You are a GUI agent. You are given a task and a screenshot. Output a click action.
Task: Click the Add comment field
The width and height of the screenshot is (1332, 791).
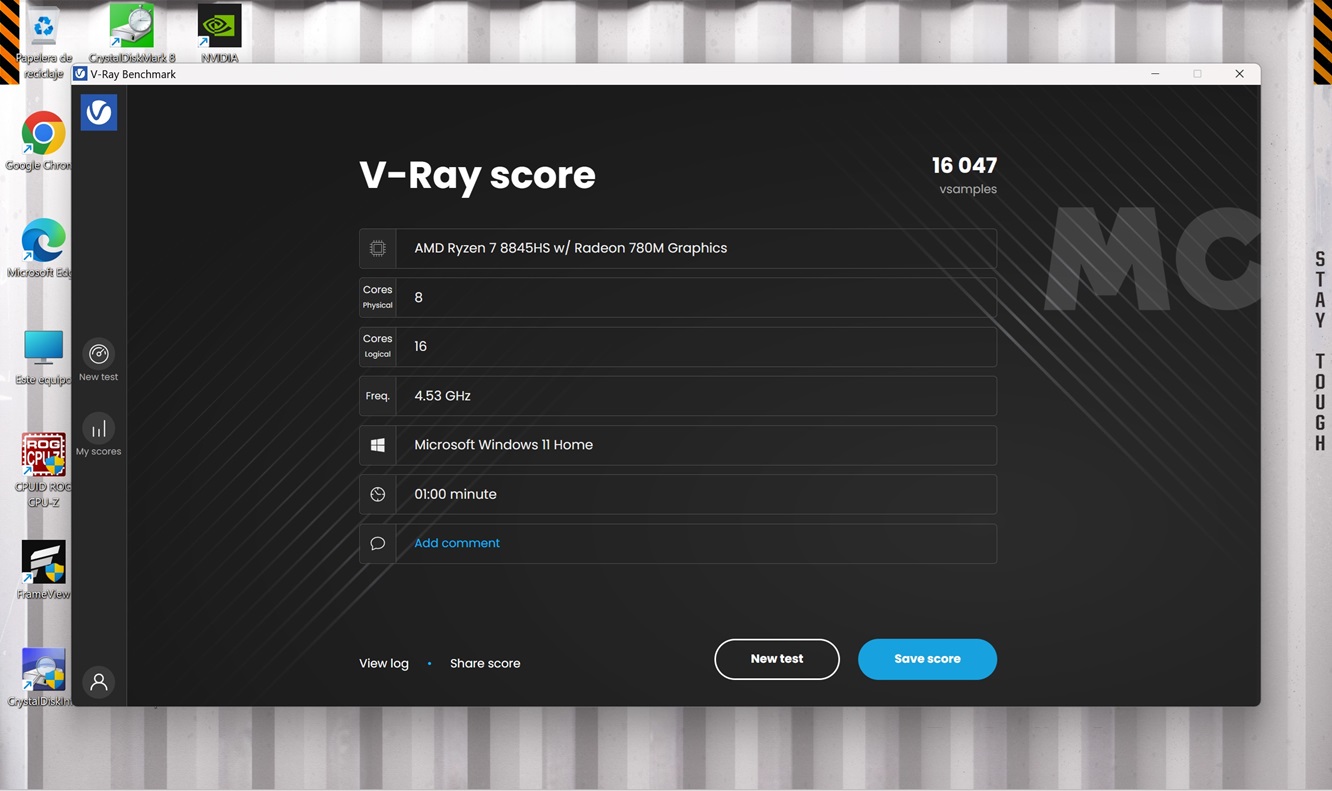(x=457, y=543)
